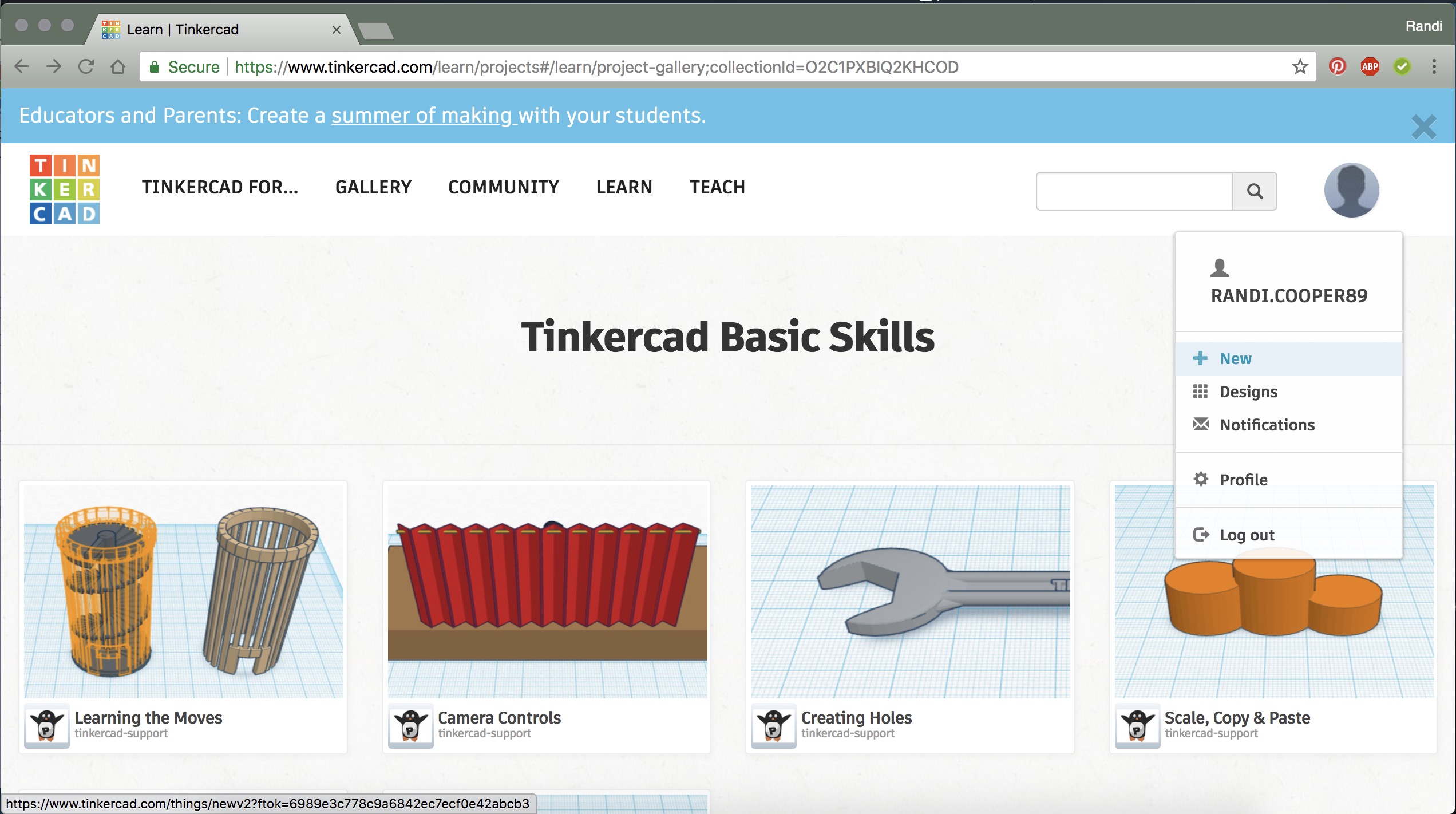The width and height of the screenshot is (1456, 814).
Task: Open the TINKERCAD FOR... dropdown menu
Action: click(220, 188)
